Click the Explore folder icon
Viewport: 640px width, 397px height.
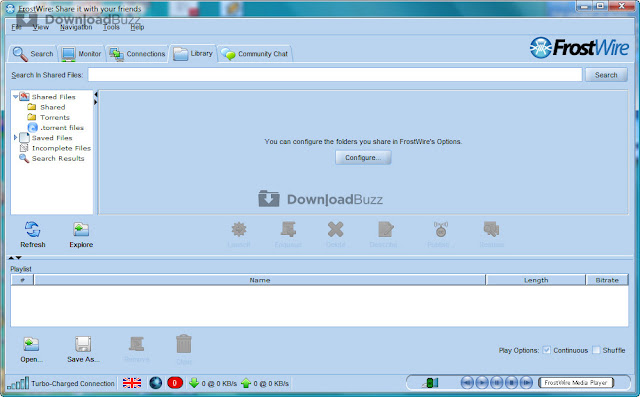81,229
